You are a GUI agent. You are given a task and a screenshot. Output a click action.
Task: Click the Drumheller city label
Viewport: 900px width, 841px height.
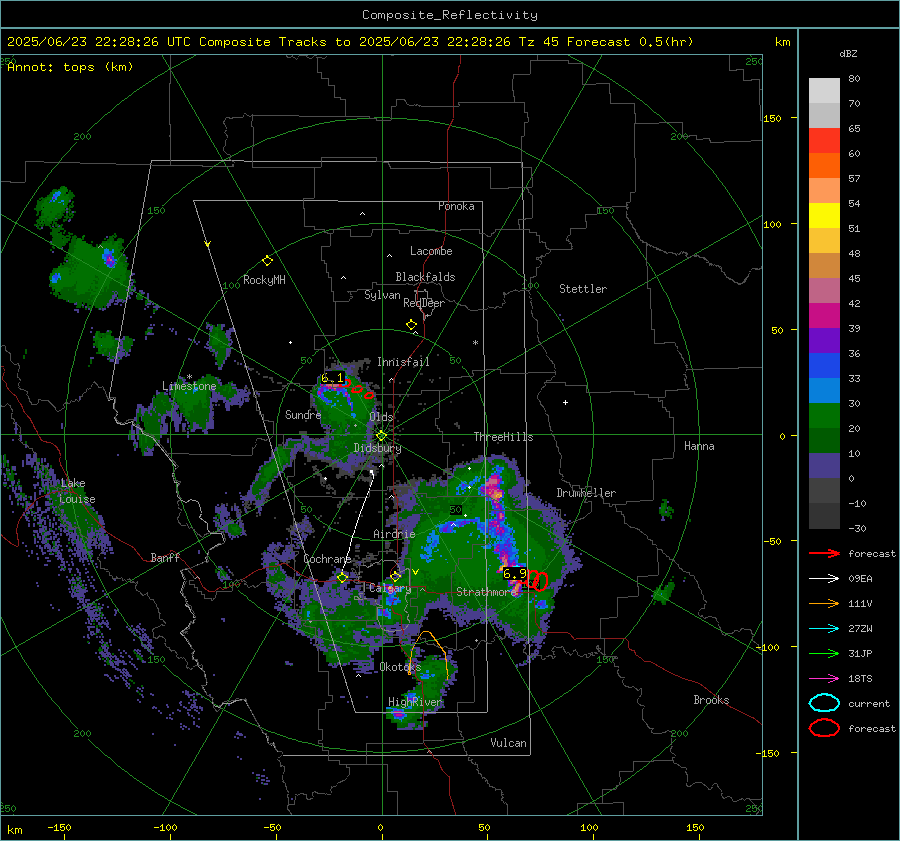(x=586, y=493)
